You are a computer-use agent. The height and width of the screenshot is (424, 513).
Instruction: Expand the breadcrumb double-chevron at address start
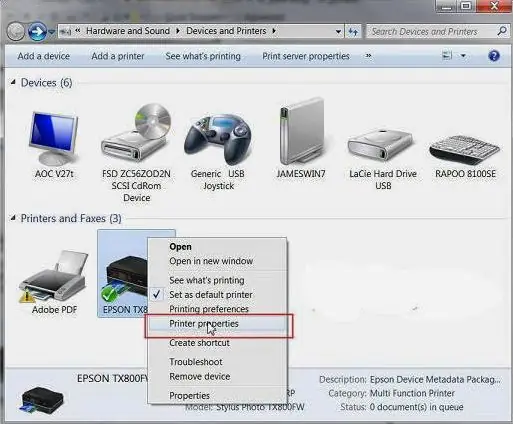(78, 31)
